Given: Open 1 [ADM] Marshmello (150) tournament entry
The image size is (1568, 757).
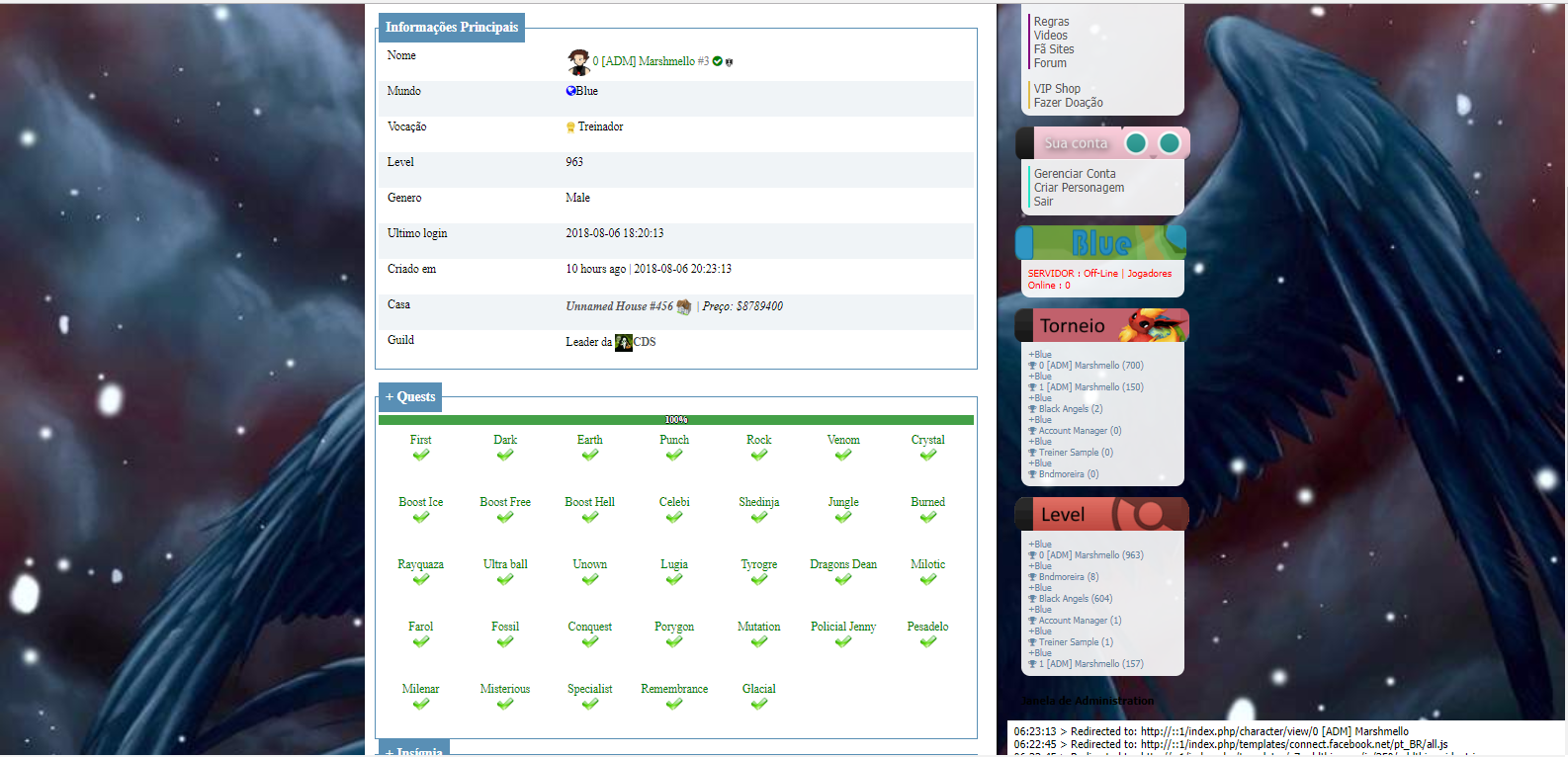Looking at the screenshot, I should click(1091, 387).
